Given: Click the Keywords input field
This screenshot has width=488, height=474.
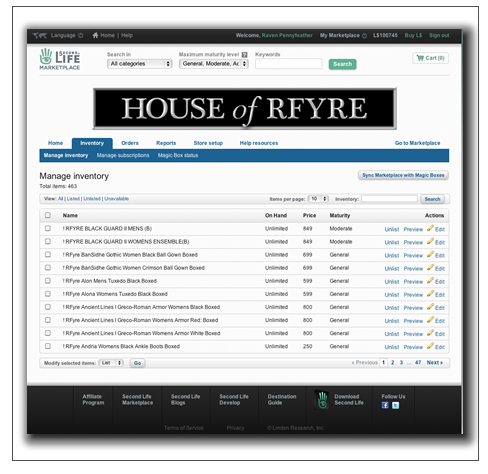Looking at the screenshot, I should (x=289, y=64).
